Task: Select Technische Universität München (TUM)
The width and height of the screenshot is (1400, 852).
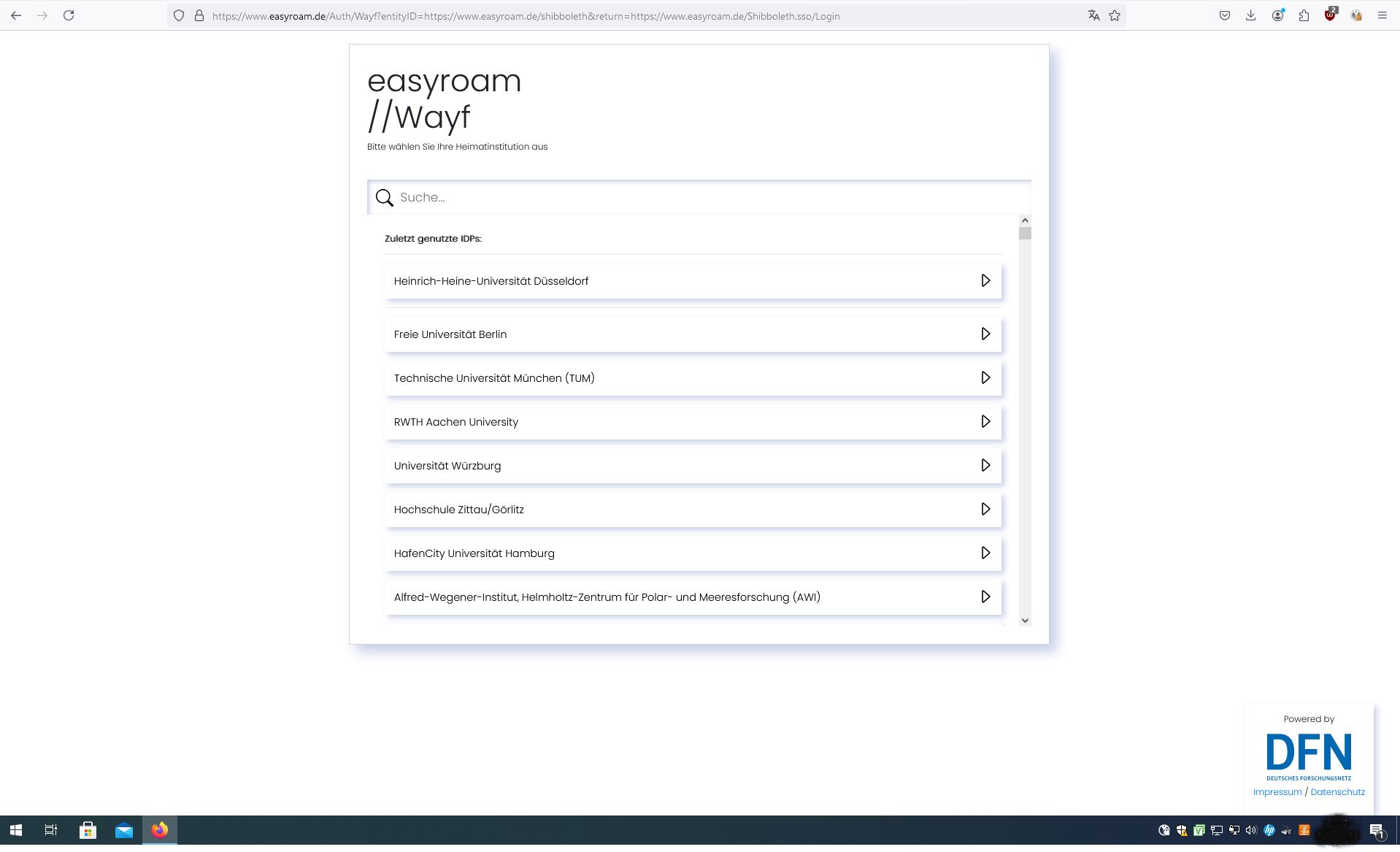Action: (693, 378)
